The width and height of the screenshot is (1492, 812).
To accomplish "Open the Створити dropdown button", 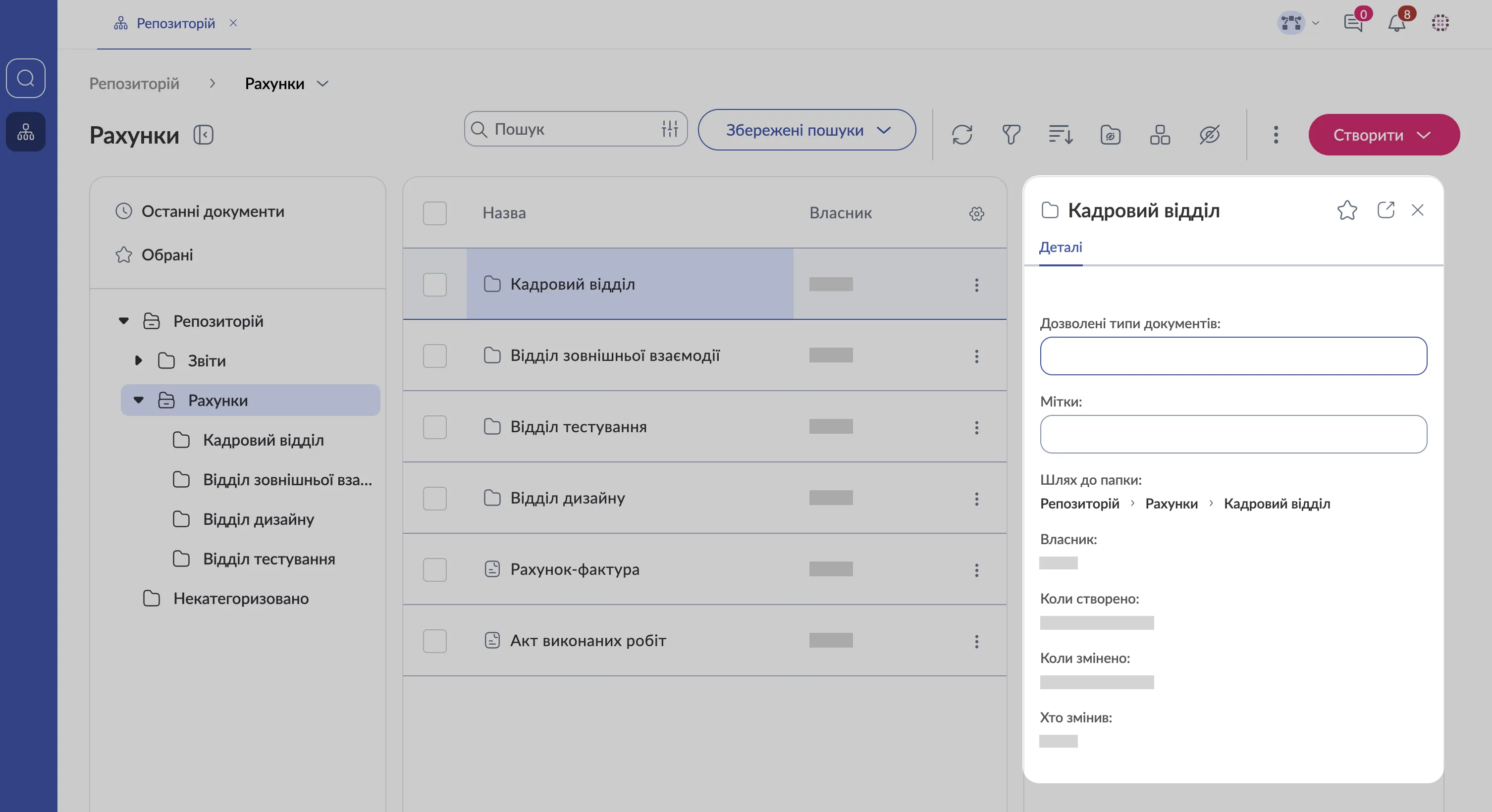I will 1384,135.
